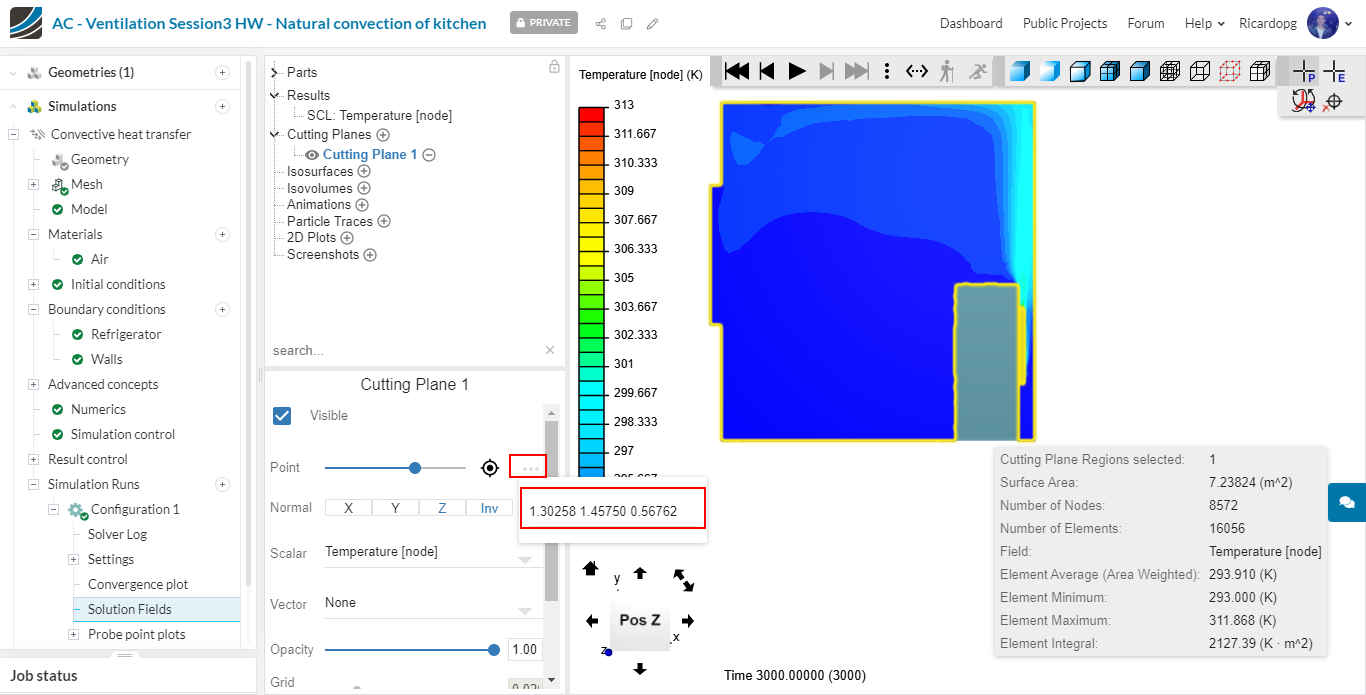Toggle eye icon for Cutting Plane 1

pos(312,155)
